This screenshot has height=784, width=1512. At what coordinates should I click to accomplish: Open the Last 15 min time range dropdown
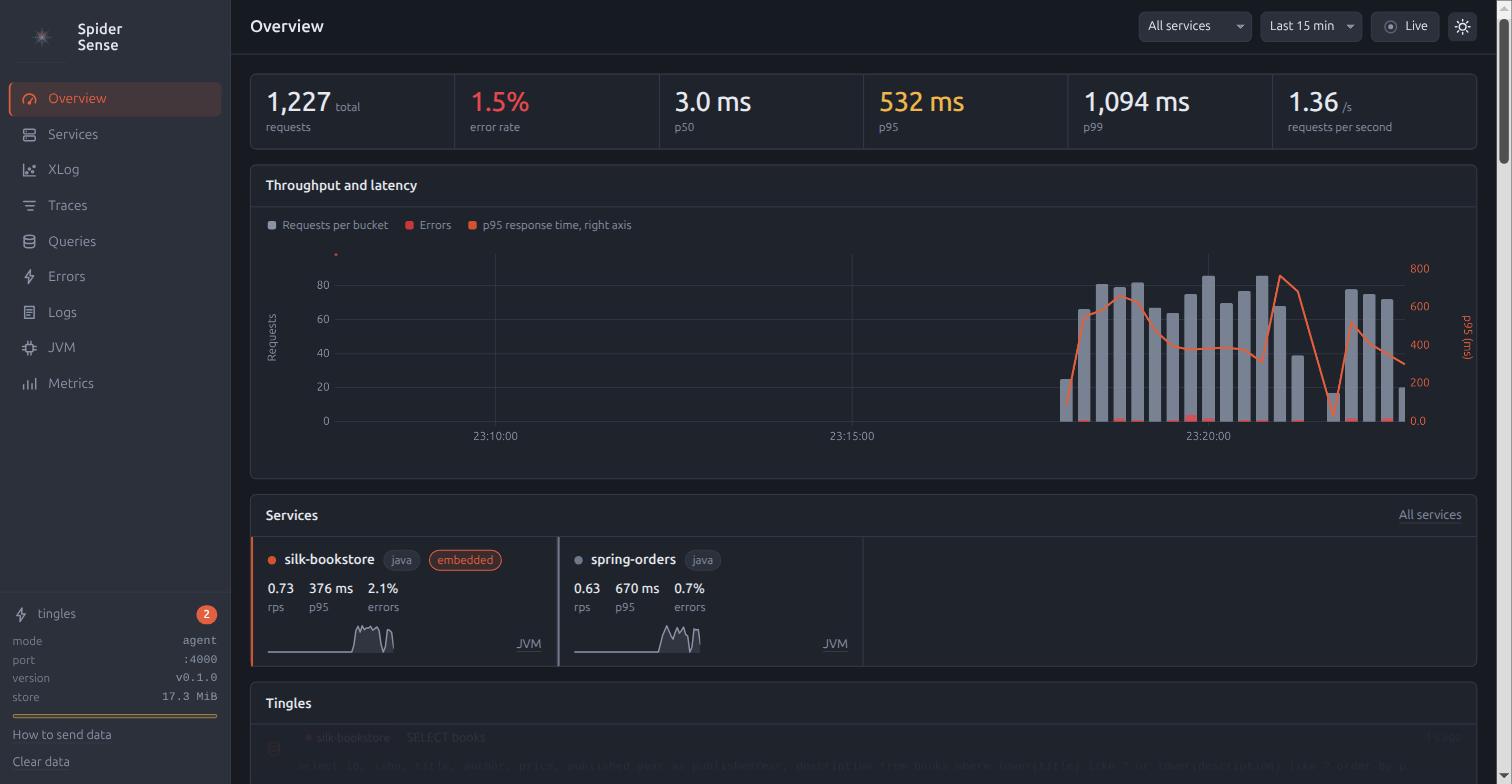tap(1310, 26)
